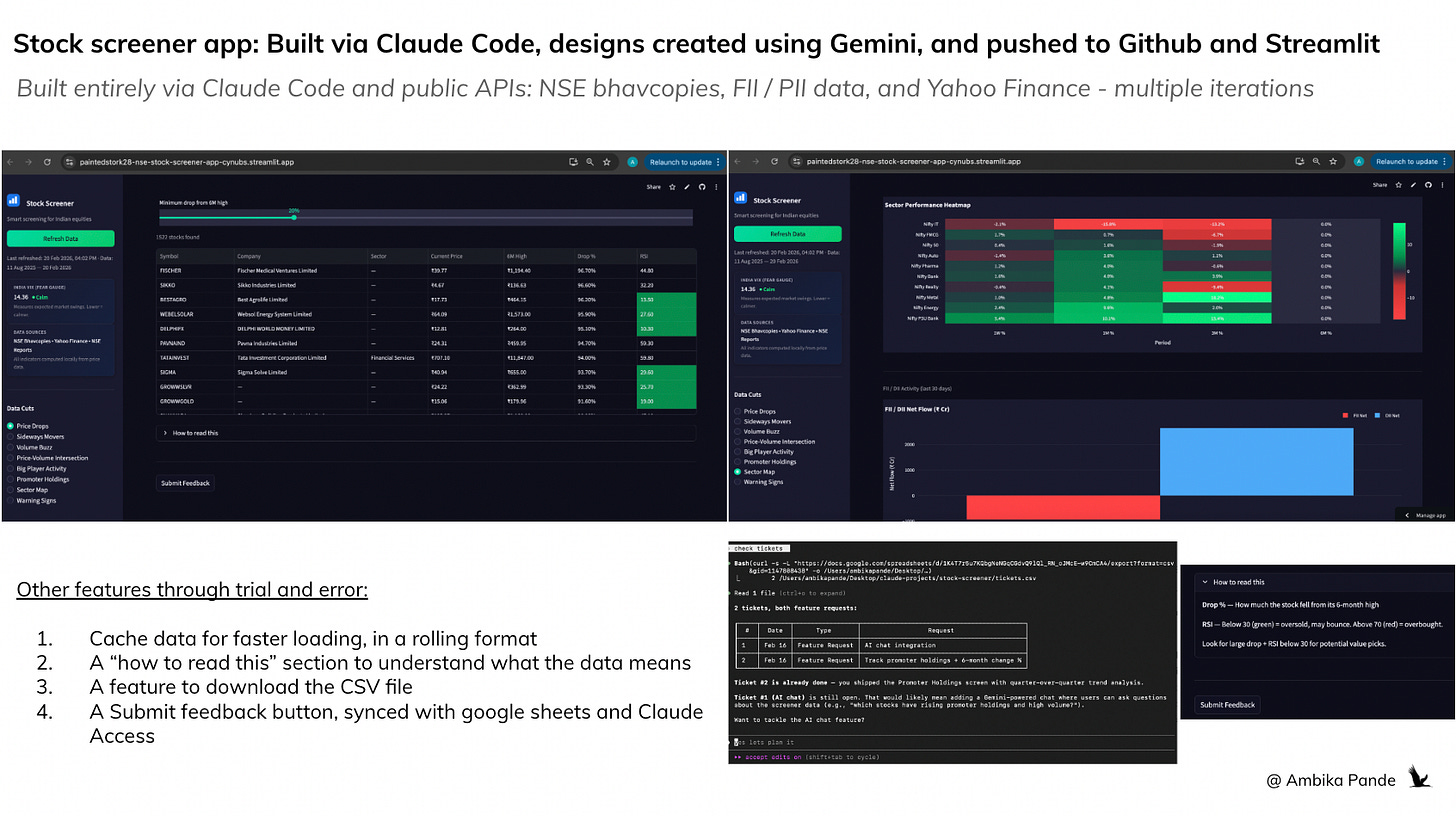Select Volume Buzz radio in left window
The image size is (1456, 816).
[10, 447]
